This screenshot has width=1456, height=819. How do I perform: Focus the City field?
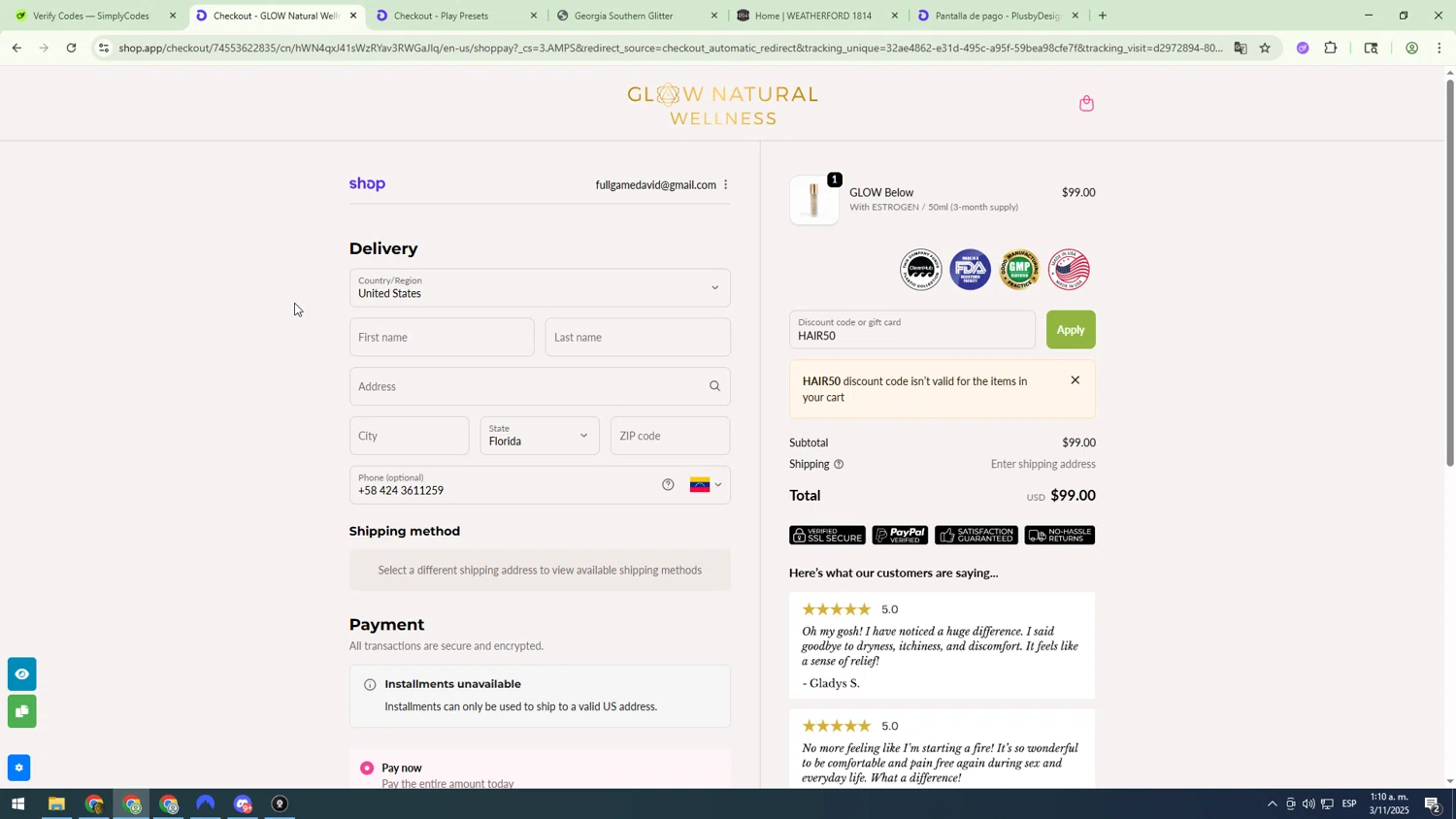pyautogui.click(x=409, y=436)
